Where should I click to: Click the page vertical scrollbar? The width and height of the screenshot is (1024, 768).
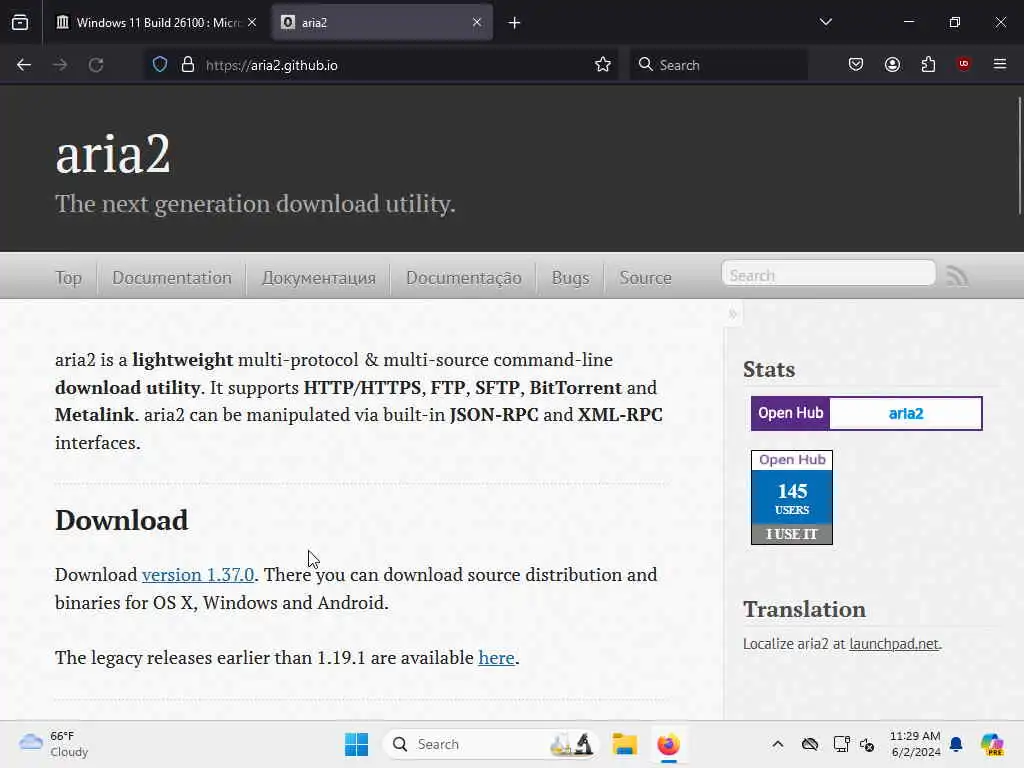pos(1019,155)
